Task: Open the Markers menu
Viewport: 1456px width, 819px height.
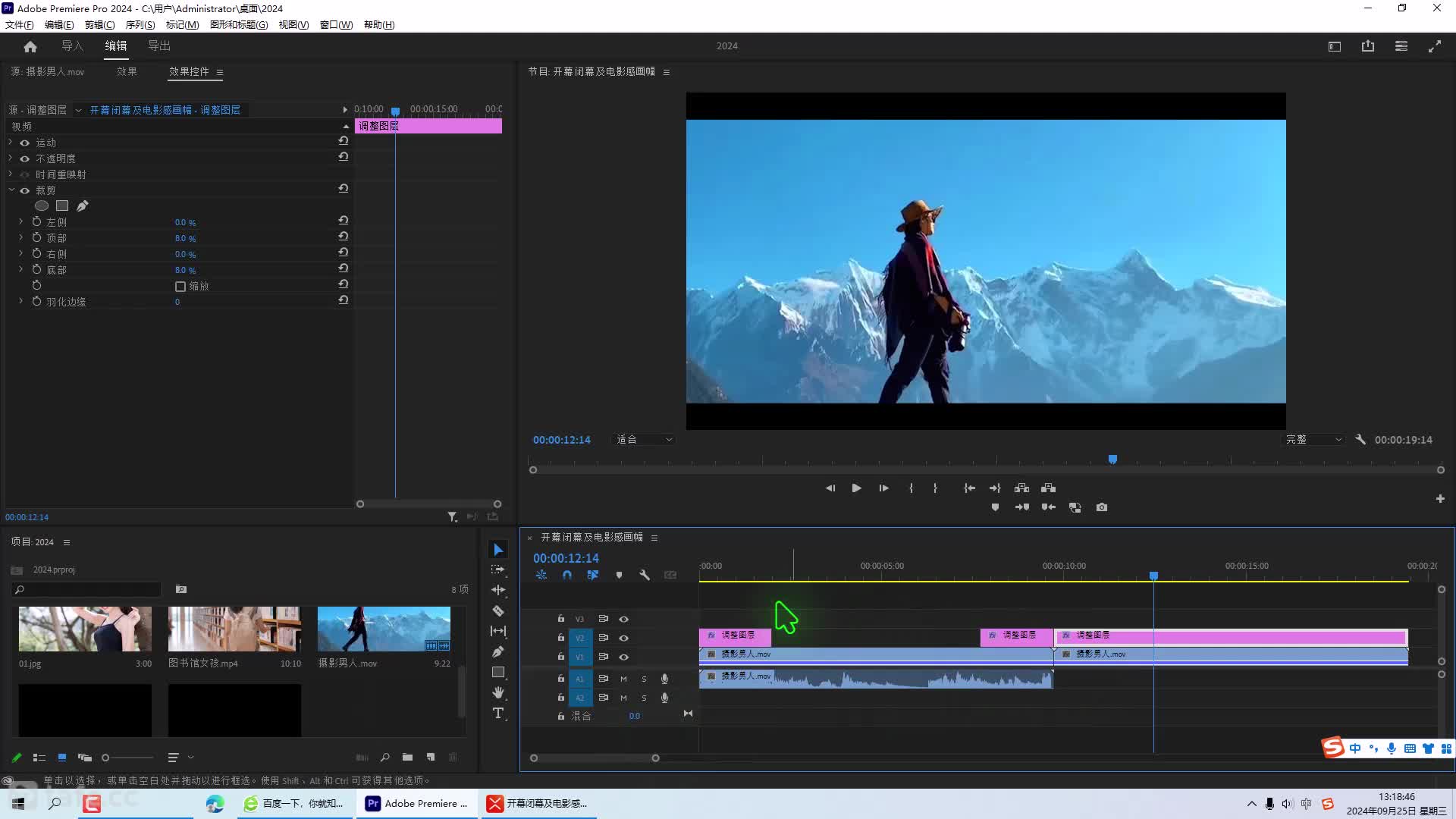Action: click(x=182, y=25)
